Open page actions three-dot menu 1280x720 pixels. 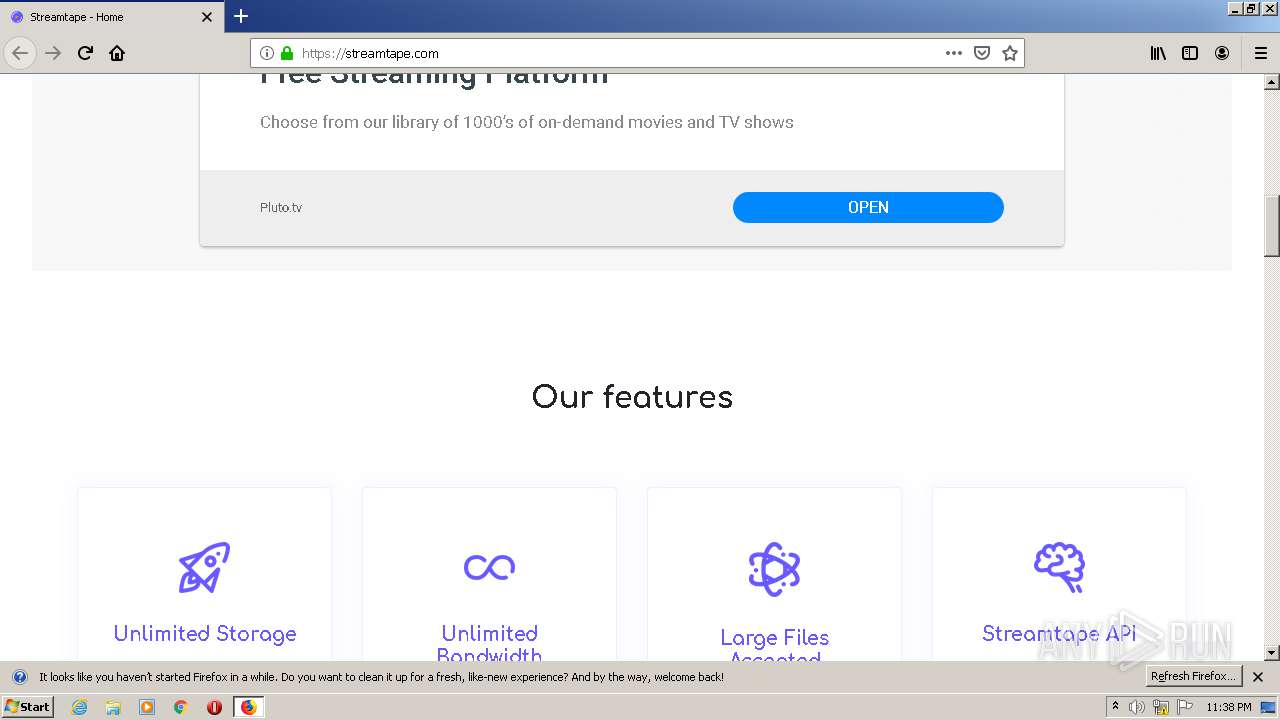click(954, 53)
